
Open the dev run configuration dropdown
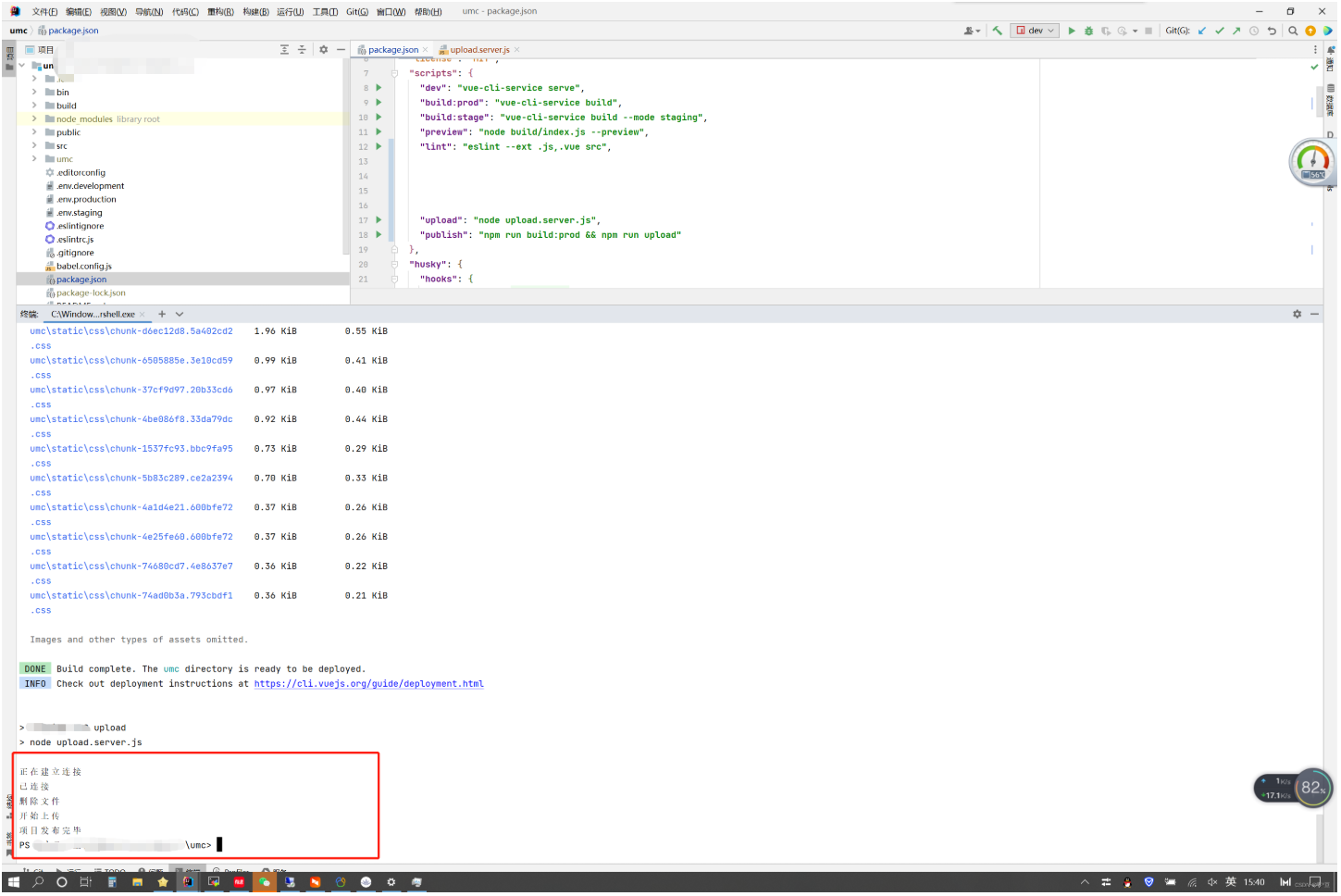(x=1036, y=31)
